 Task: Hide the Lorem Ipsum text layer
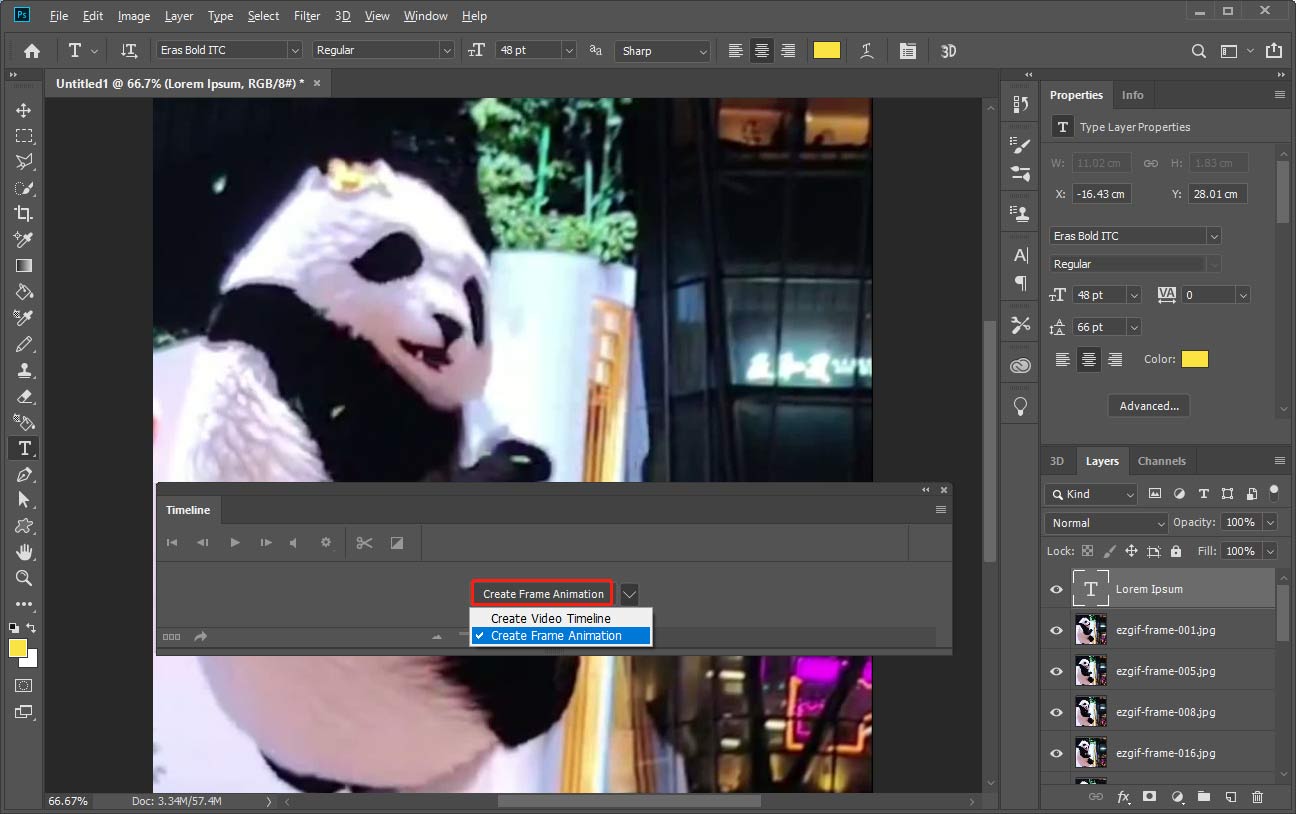[1056, 590]
